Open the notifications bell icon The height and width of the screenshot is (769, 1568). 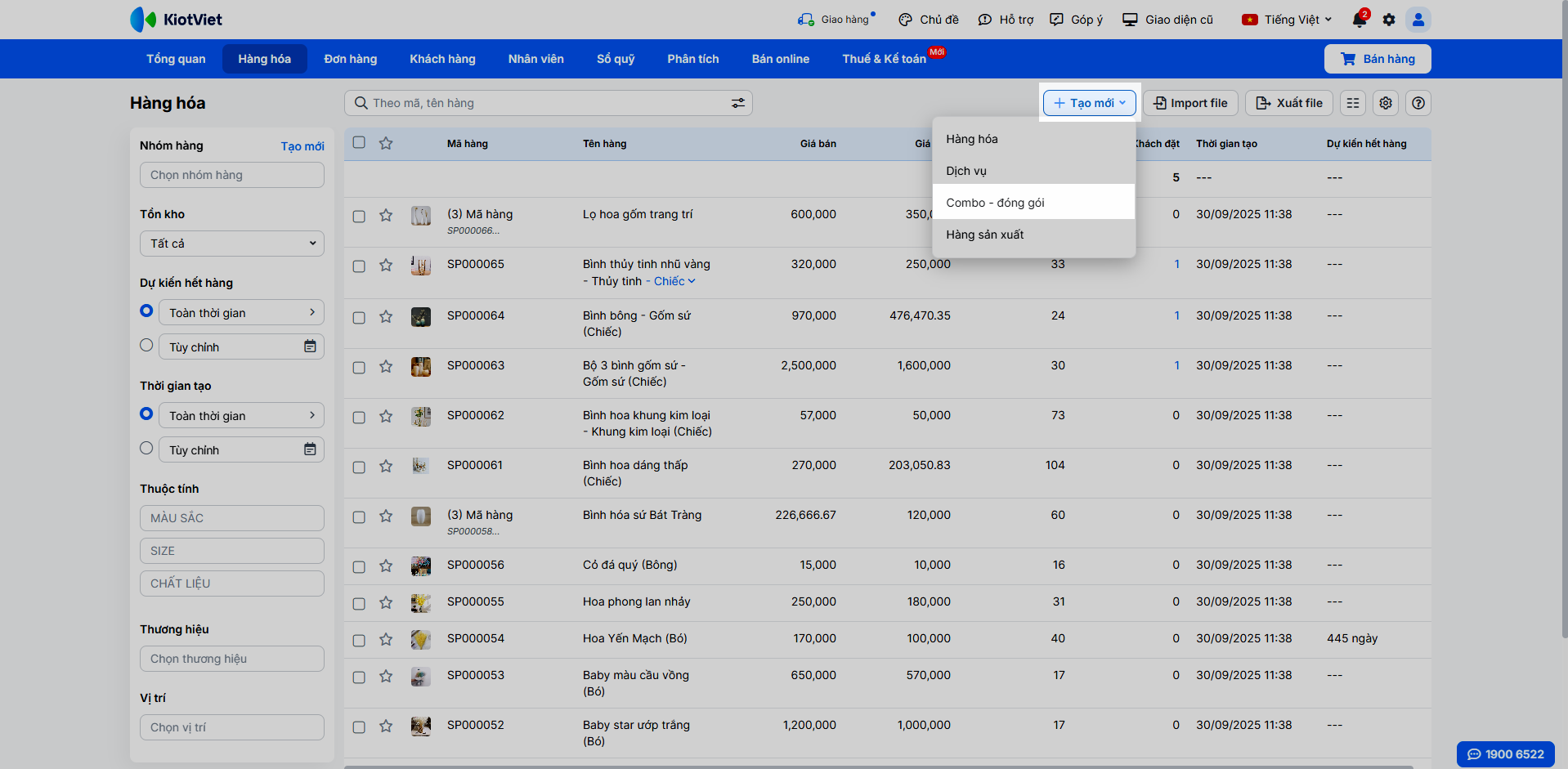click(1359, 20)
